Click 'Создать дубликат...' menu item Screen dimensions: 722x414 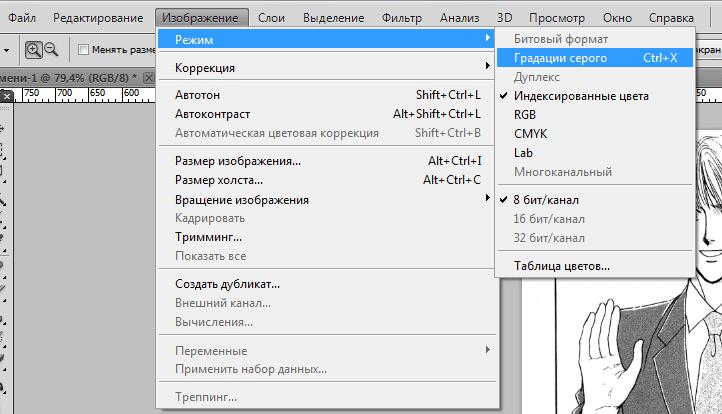click(x=227, y=284)
